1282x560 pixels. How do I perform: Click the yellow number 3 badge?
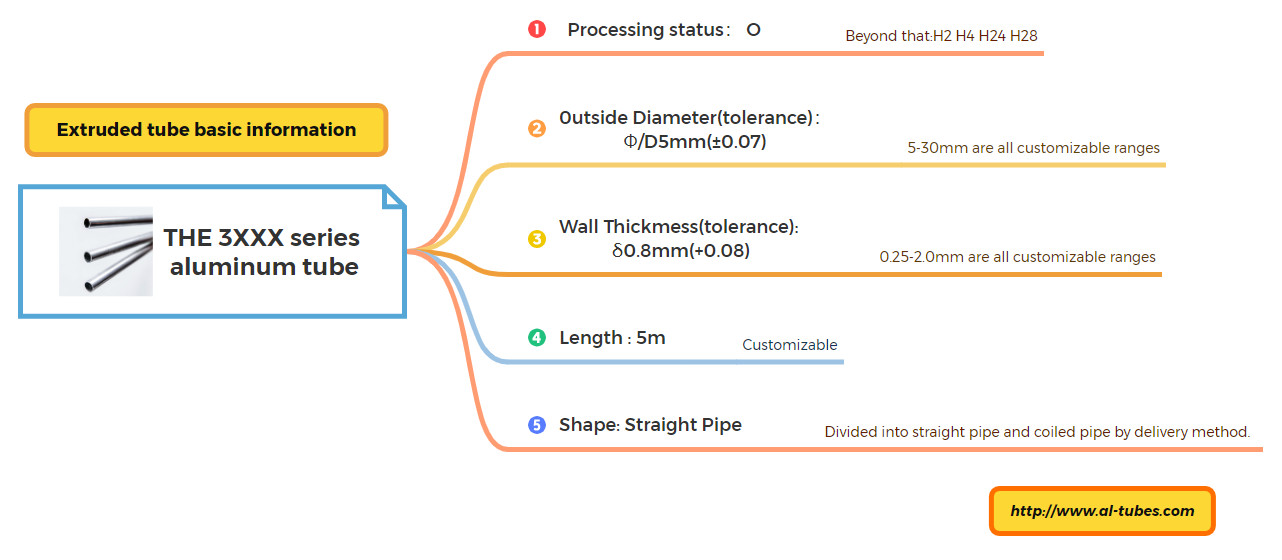[537, 239]
